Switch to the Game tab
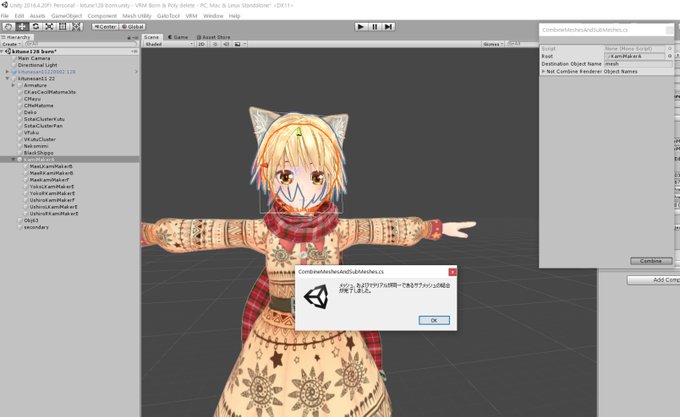This screenshot has width=680, height=417. pos(178,37)
